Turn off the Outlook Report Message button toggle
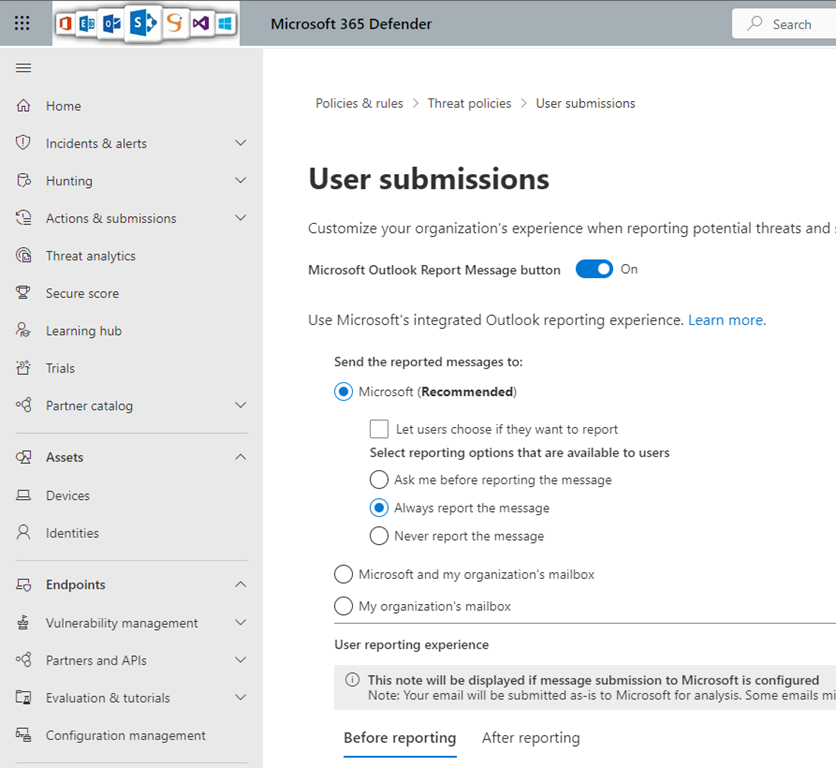The height and width of the screenshot is (768, 836). [594, 269]
